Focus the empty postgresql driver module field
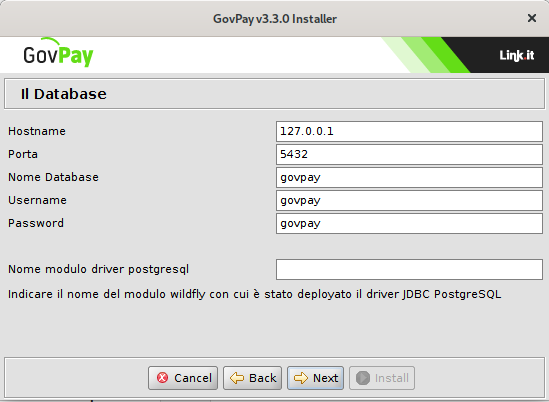This screenshot has height=402, width=549. 409,270
